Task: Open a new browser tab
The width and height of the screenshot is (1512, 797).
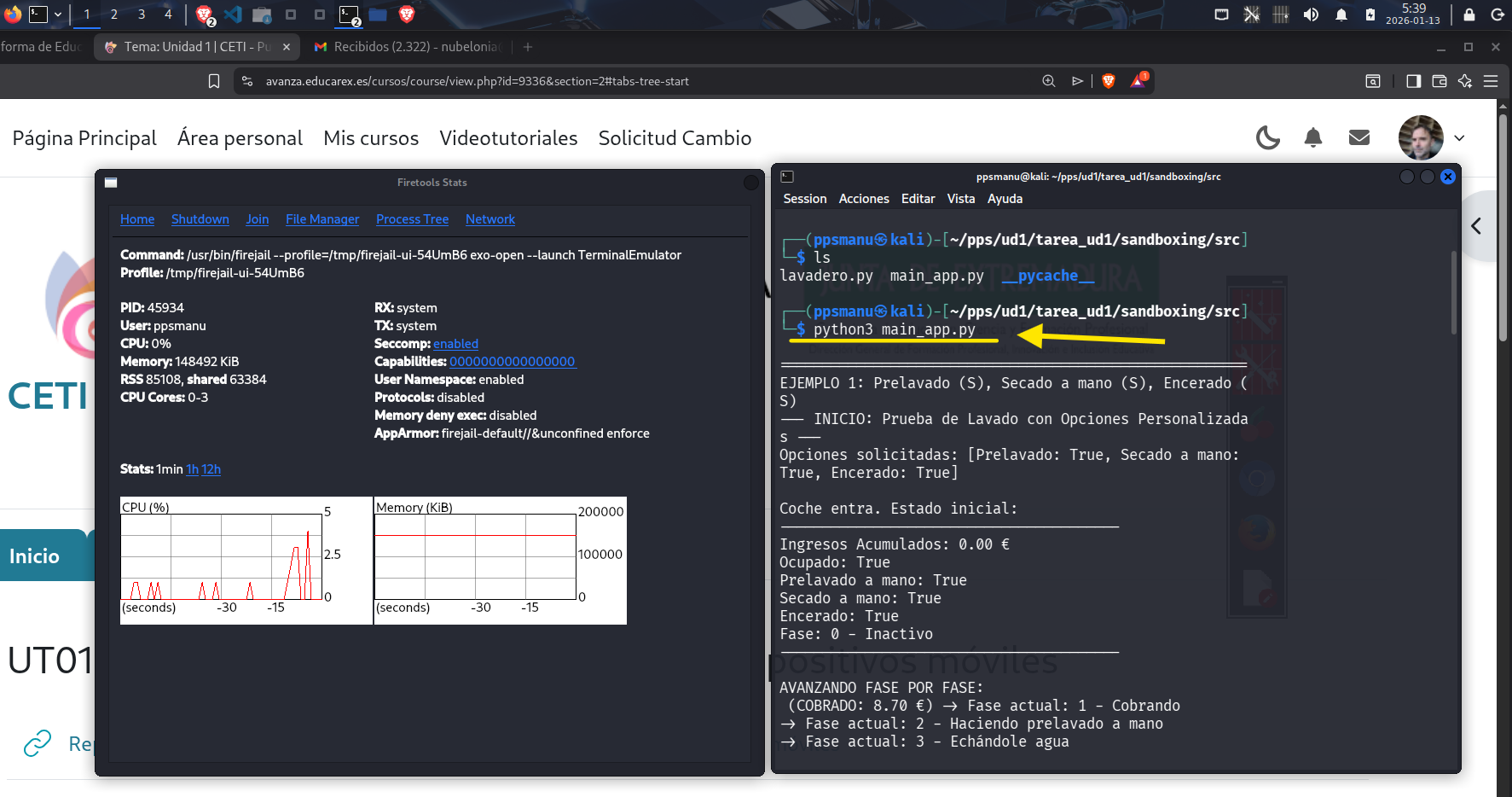Action: (528, 47)
